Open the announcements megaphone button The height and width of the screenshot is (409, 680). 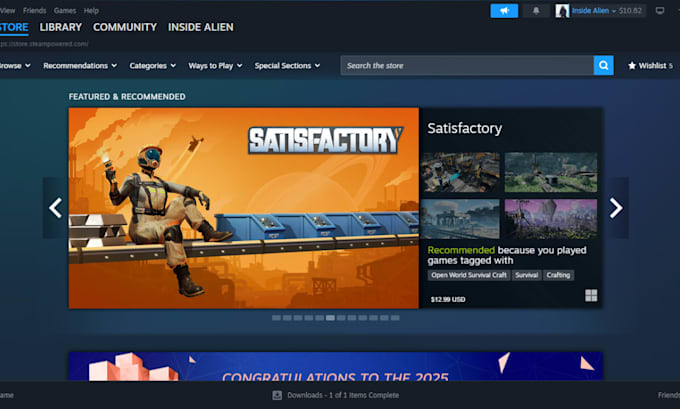coord(504,11)
